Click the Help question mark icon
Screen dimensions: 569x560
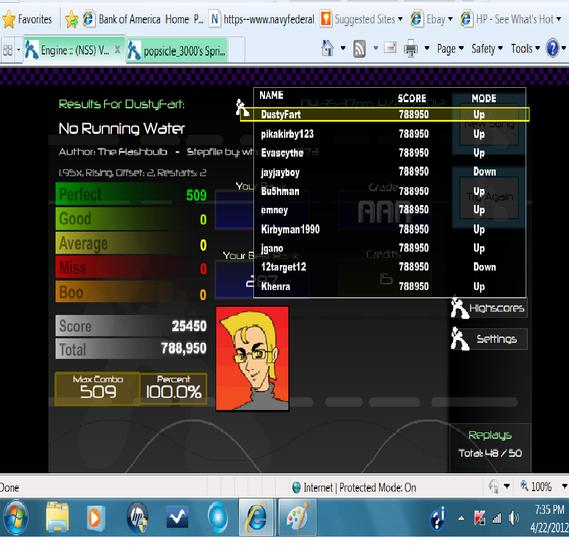tap(552, 48)
